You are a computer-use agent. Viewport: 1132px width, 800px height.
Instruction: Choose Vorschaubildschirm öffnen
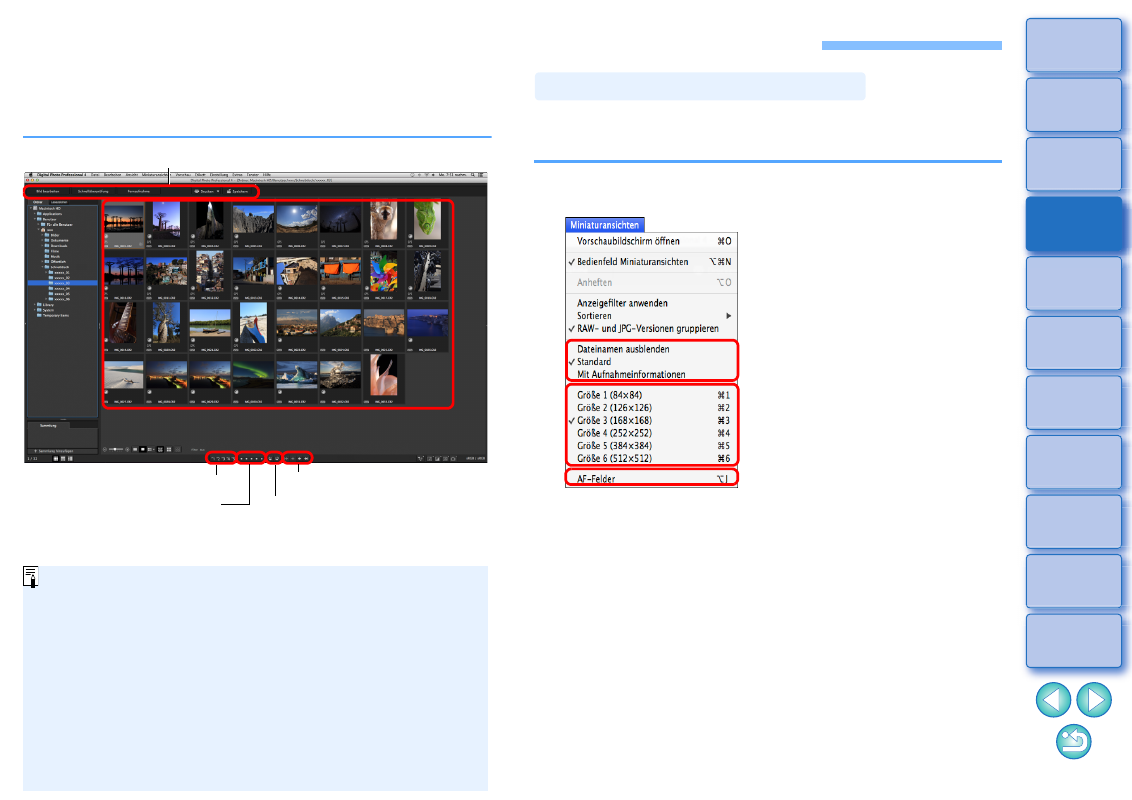click(x=651, y=241)
